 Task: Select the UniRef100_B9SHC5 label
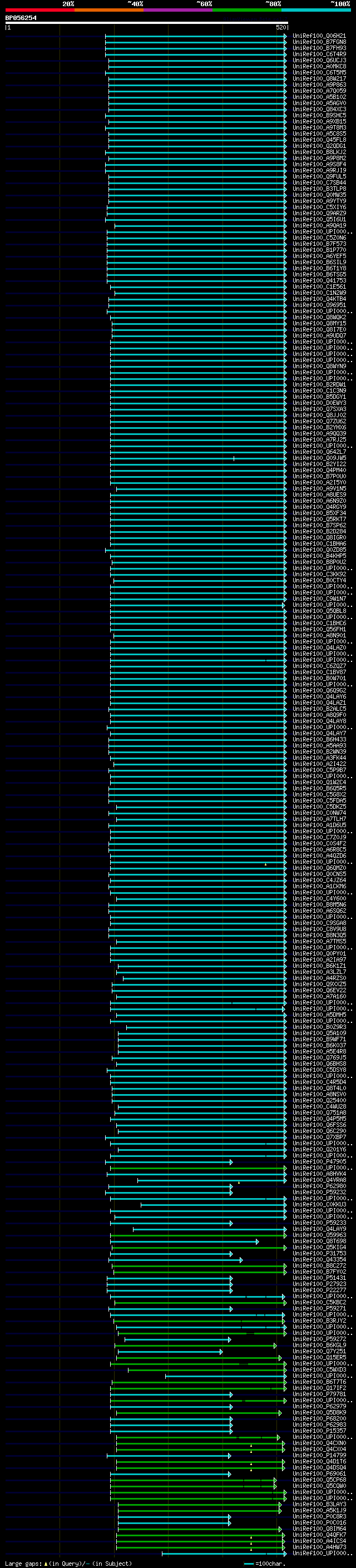[x=319, y=116]
